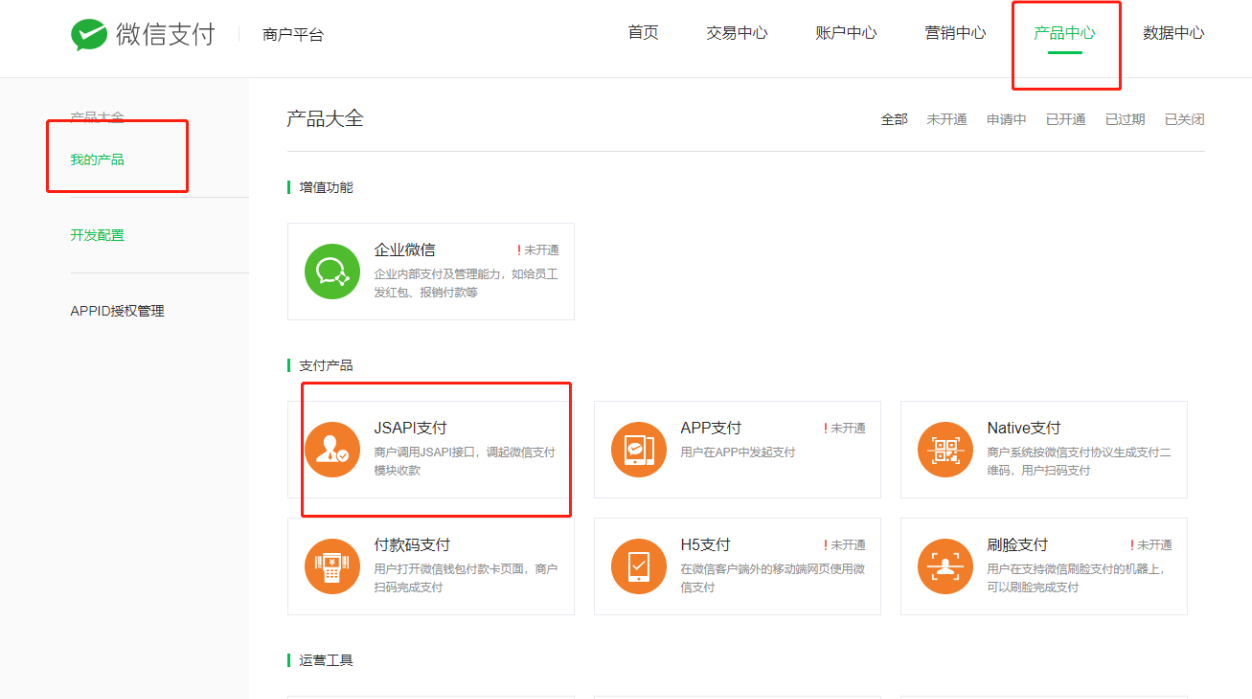This screenshot has width=1252, height=699.
Task: Select 产品中心 in top navigation
Action: (x=1064, y=33)
